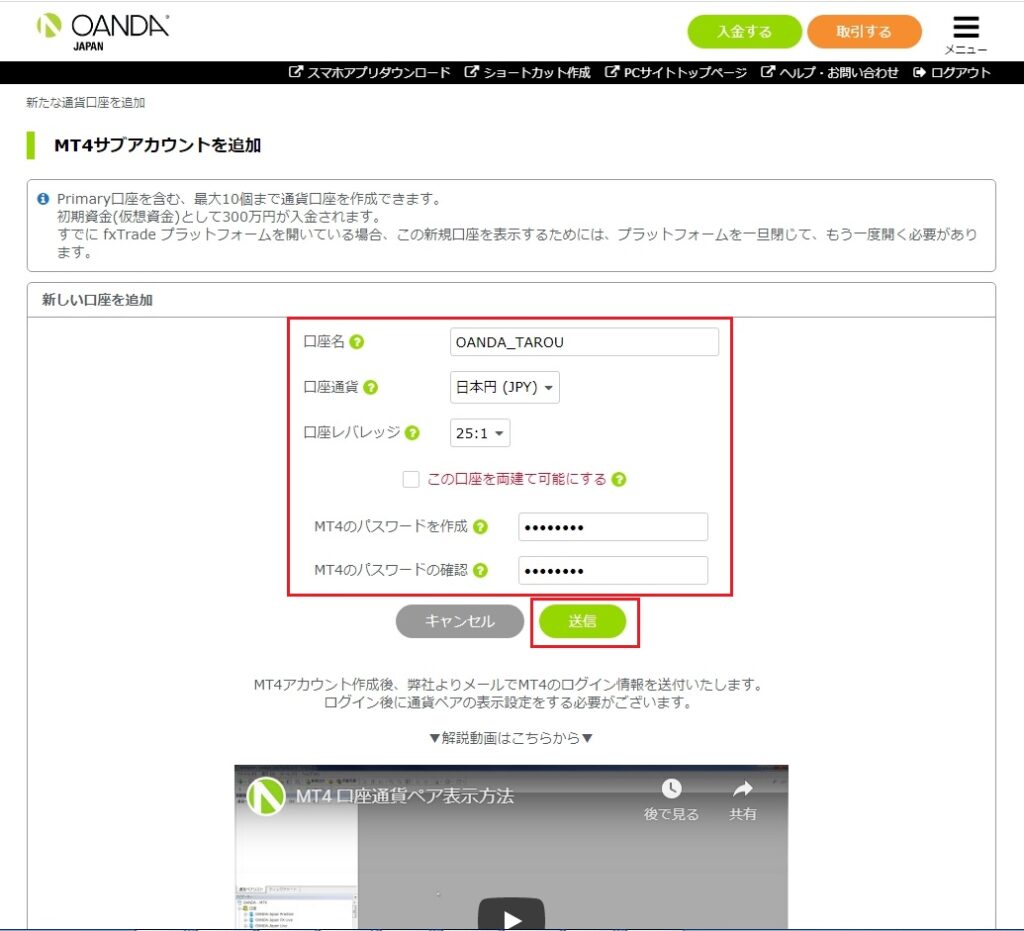Screen dimensions: 1024x931
Task: Click the OANDA Japan logo
Action: click(x=103, y=32)
